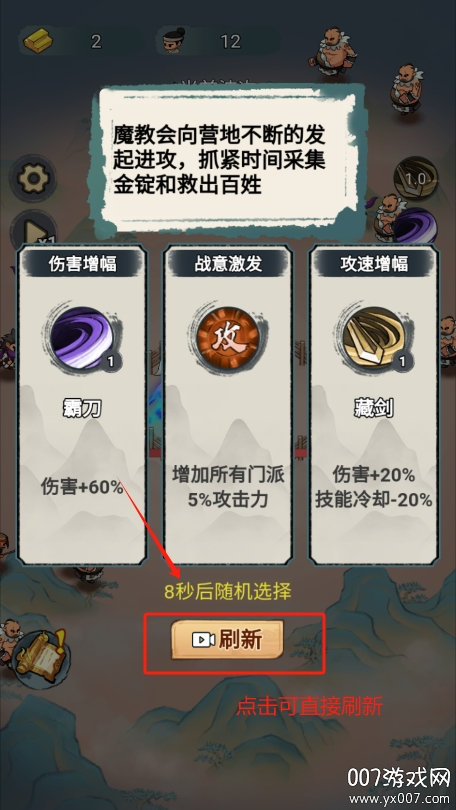This screenshot has height=810, width=456.
Task: Select the golden 藏剑 skill icon
Action: (373, 339)
